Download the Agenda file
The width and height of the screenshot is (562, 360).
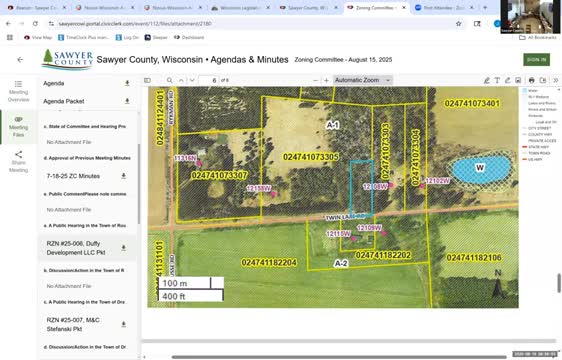tap(127, 83)
